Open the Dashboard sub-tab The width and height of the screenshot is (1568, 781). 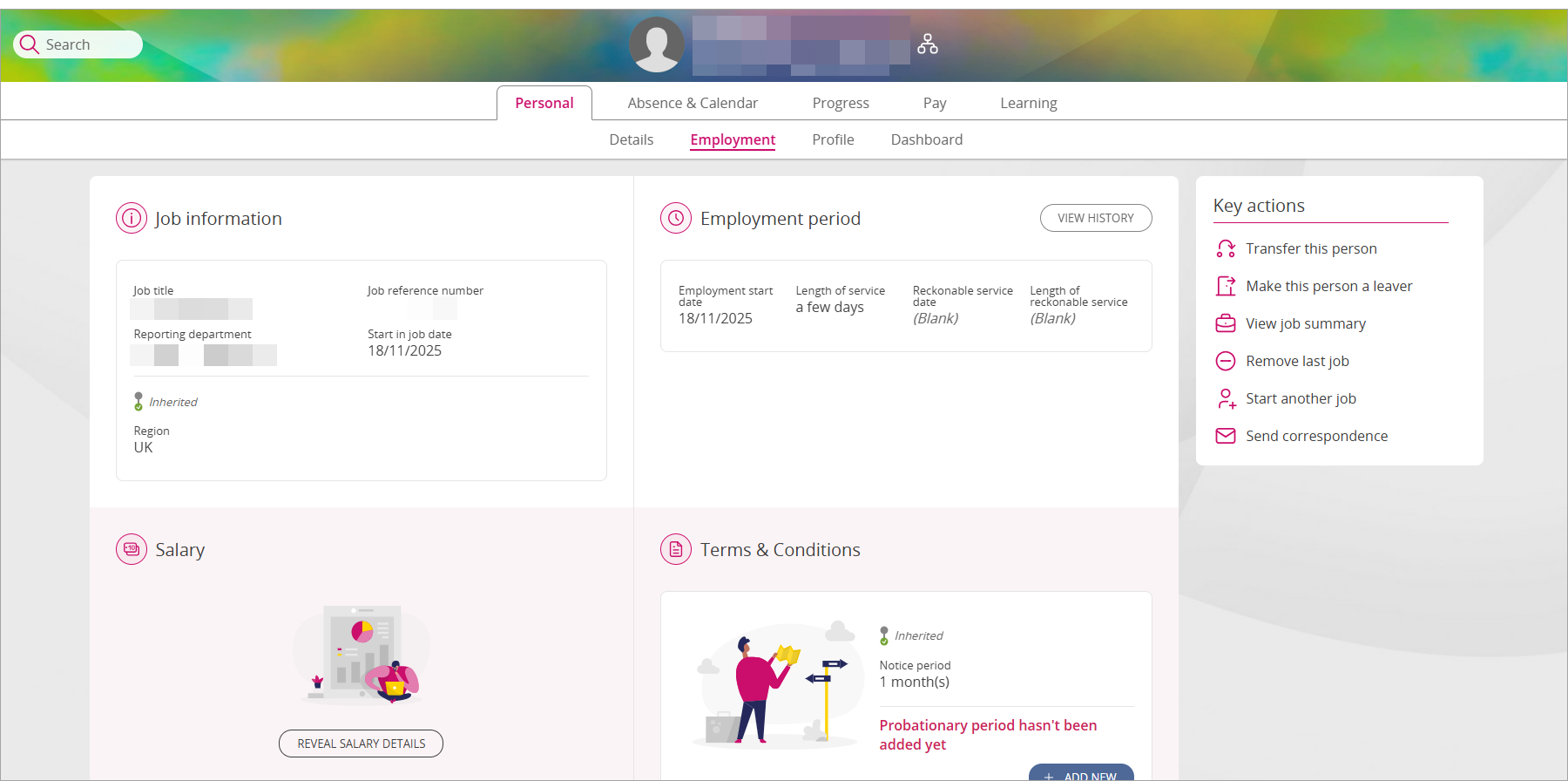tap(926, 139)
